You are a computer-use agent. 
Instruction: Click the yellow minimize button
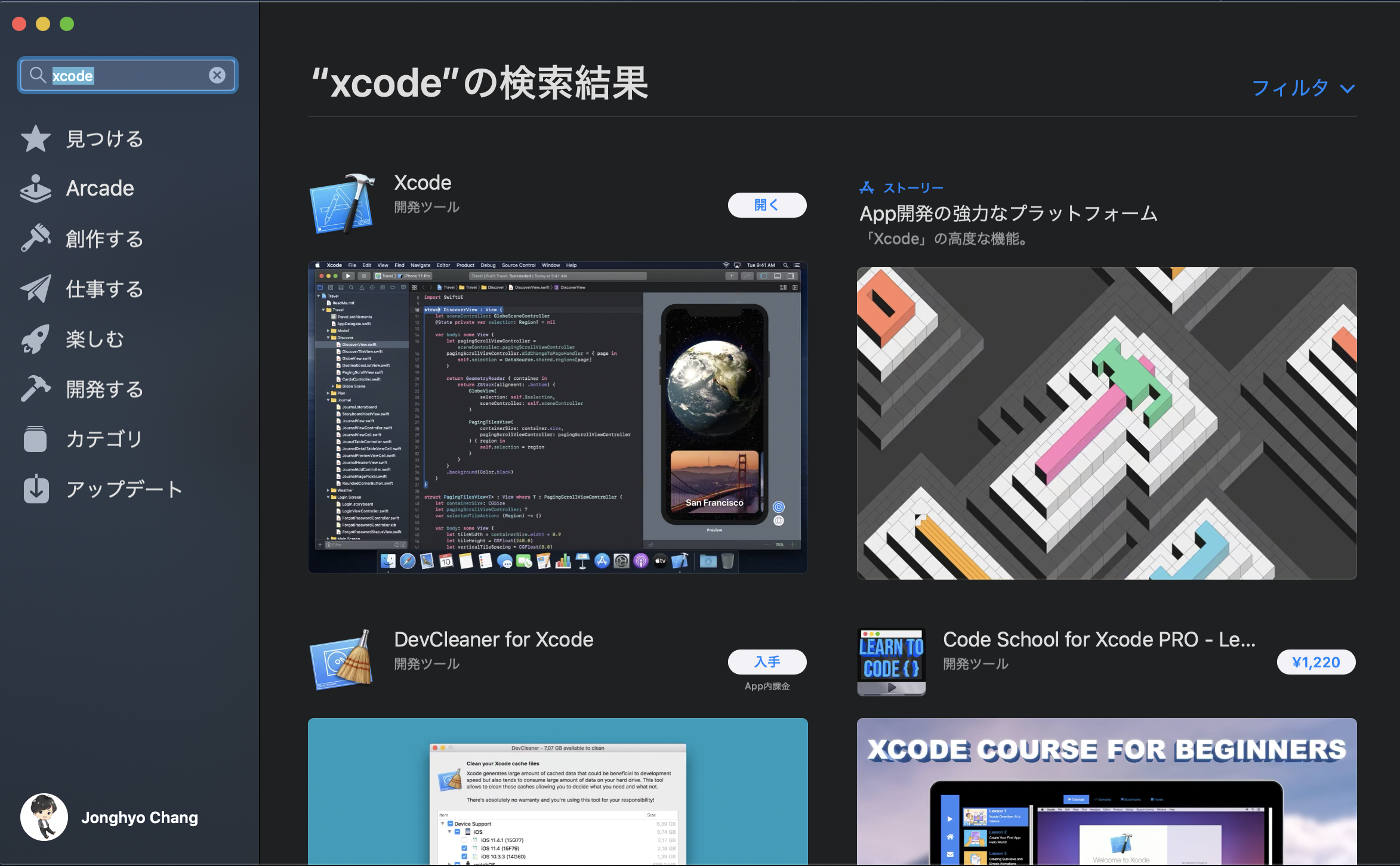pos(43,24)
